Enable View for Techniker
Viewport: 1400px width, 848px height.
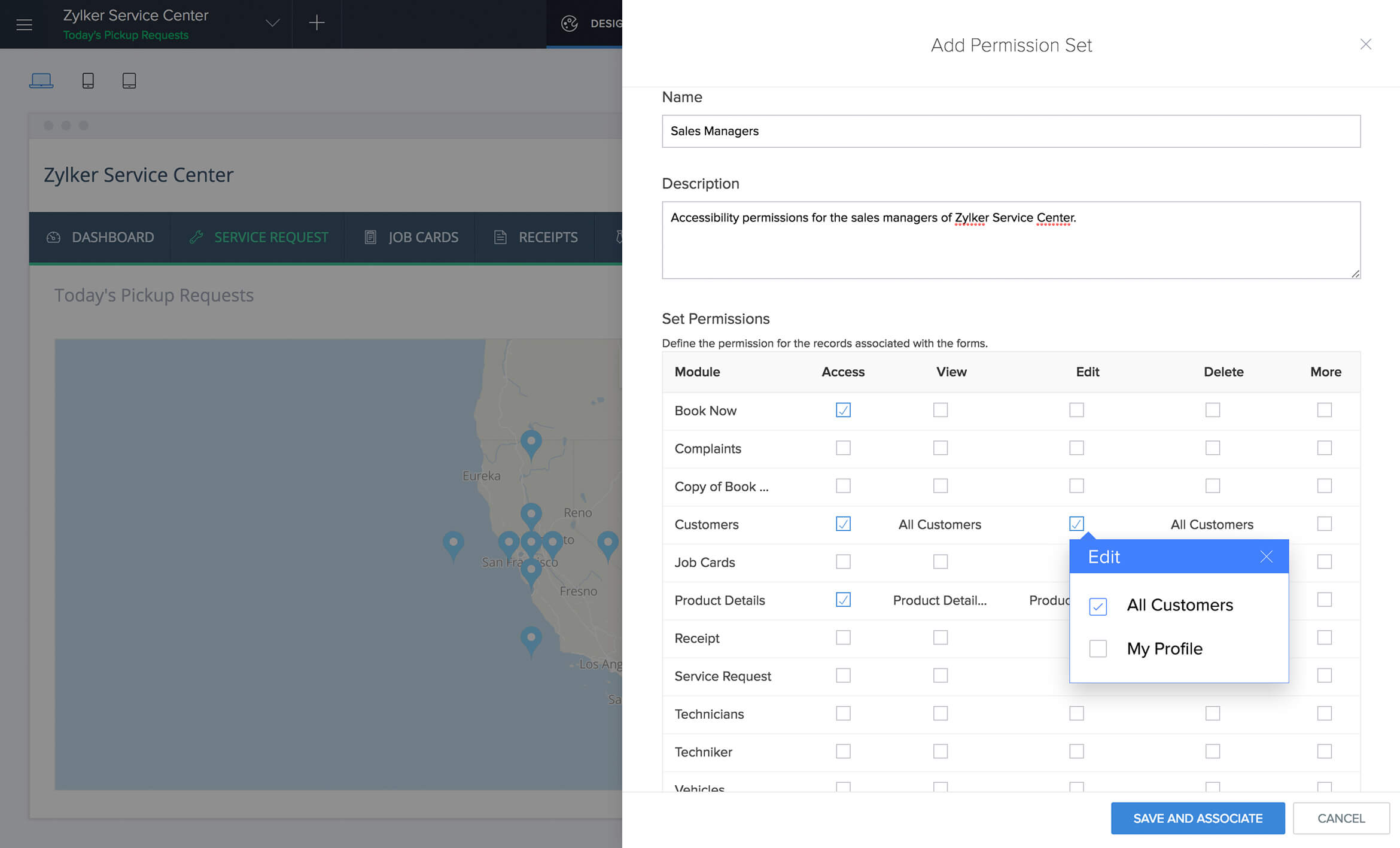click(941, 751)
